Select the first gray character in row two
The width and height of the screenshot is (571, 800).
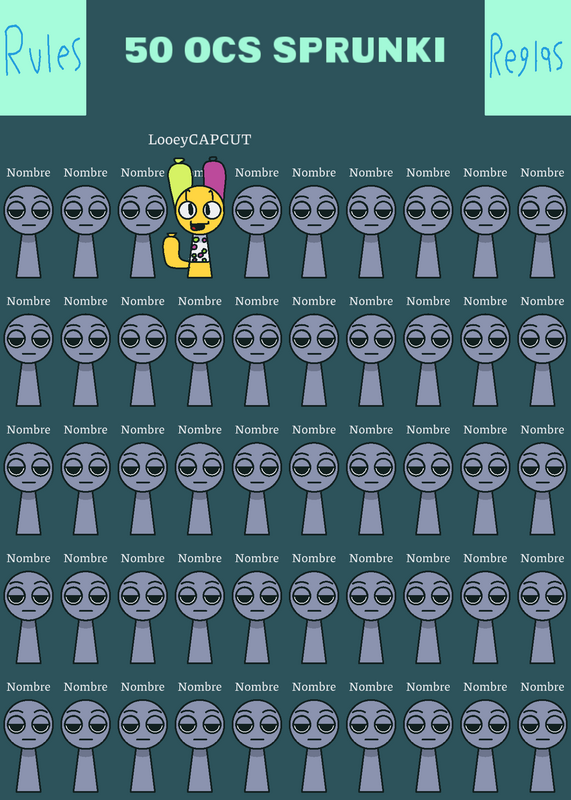point(29,360)
